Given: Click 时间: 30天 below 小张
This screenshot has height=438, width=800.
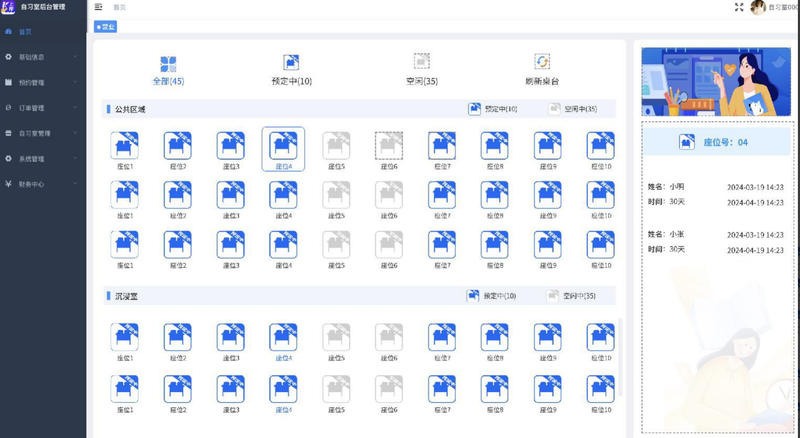Looking at the screenshot, I should point(666,249).
